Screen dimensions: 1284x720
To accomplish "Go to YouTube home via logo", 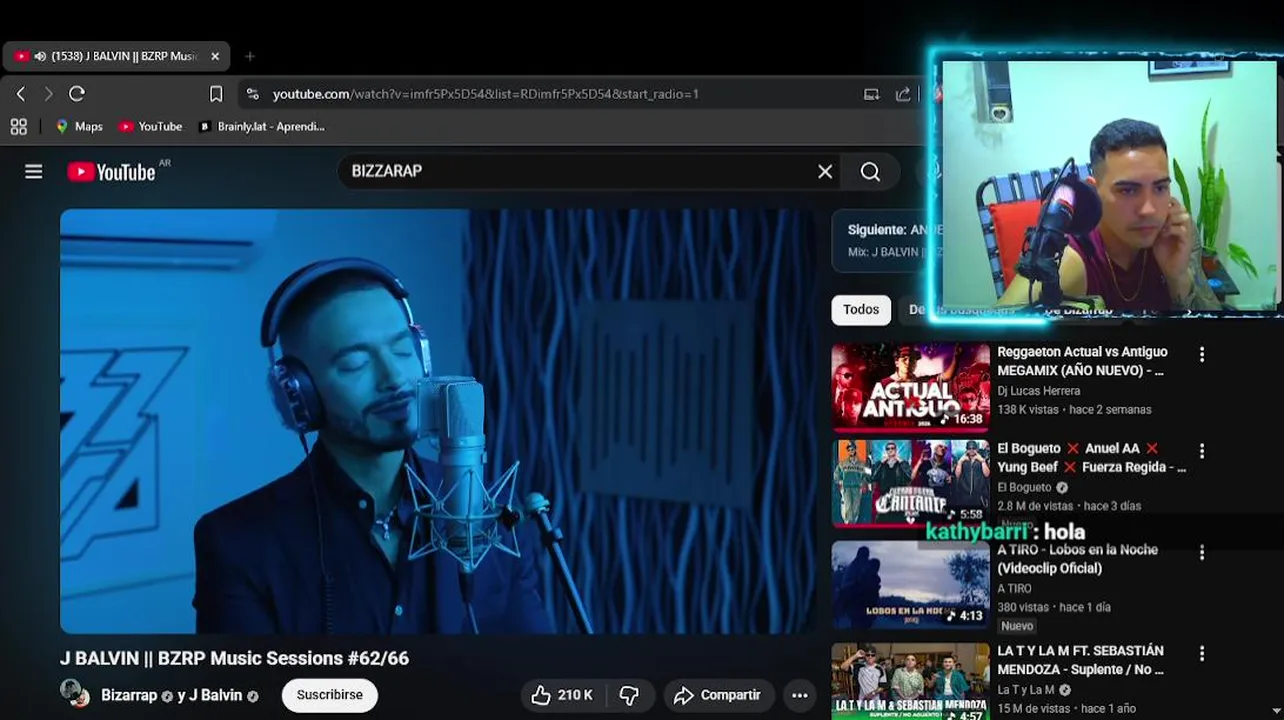I will pos(111,172).
